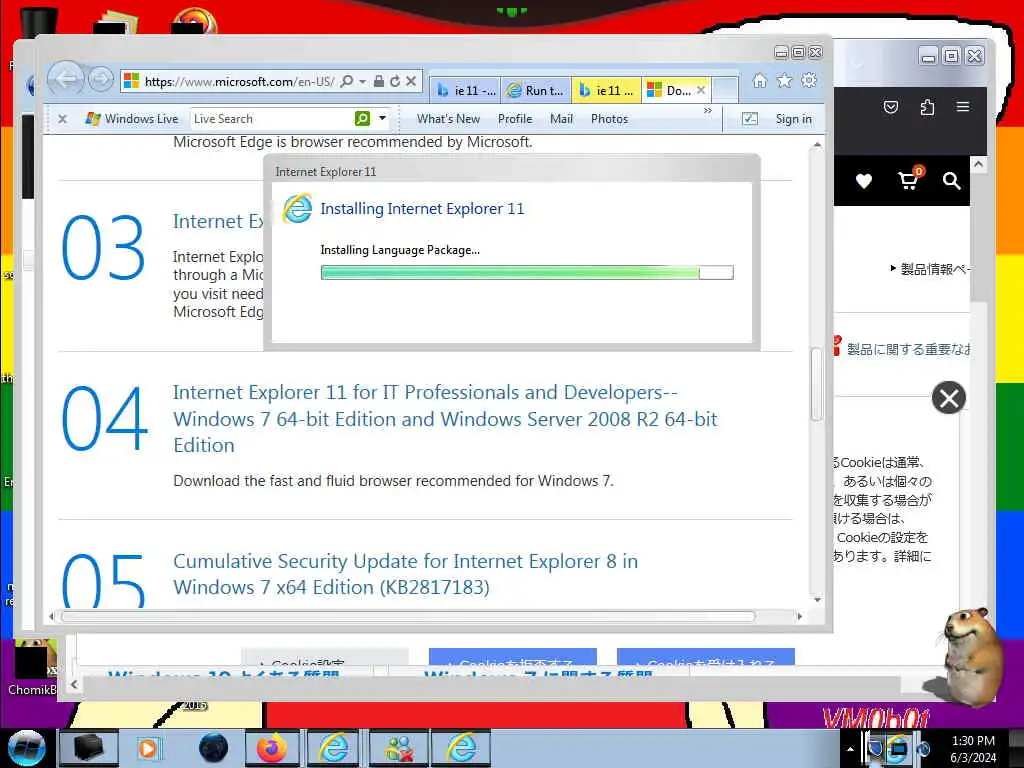Expand the Live Search options dropdown

[x=383, y=118]
